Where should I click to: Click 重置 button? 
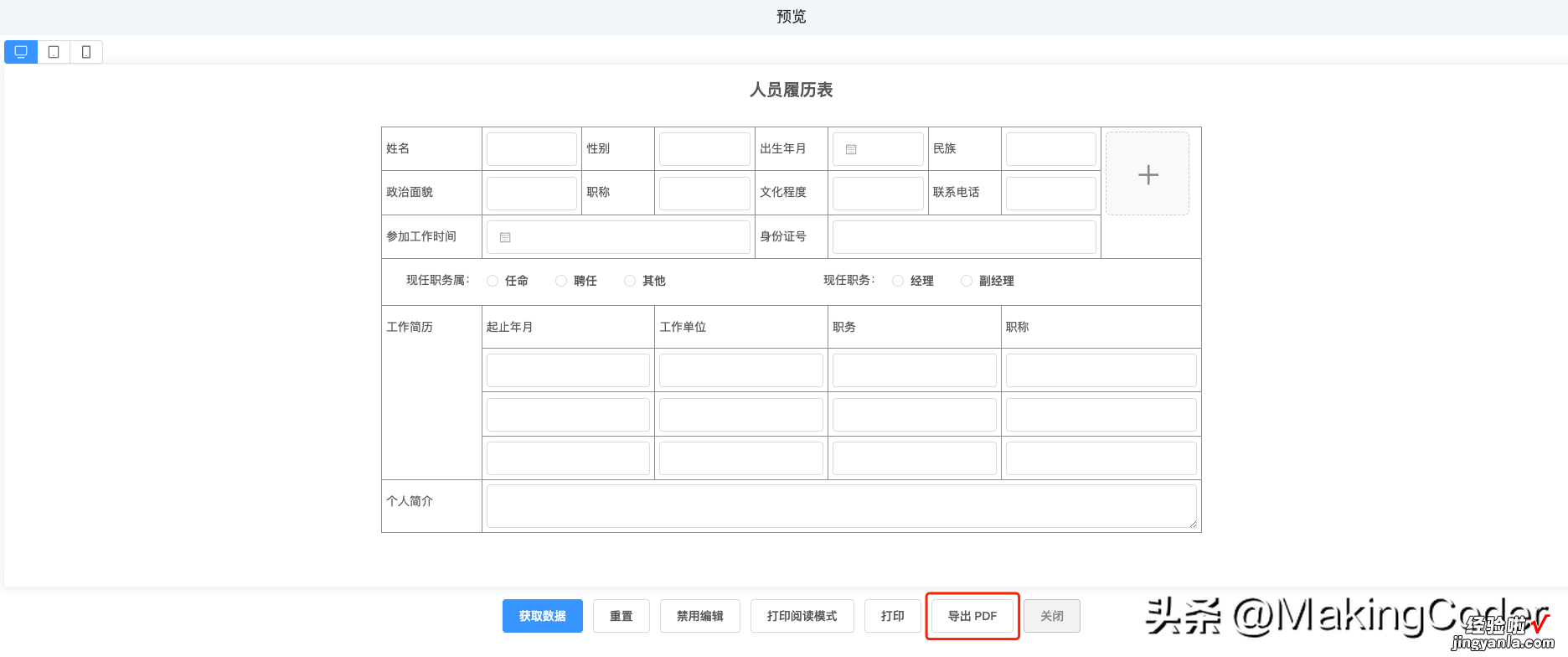click(622, 616)
